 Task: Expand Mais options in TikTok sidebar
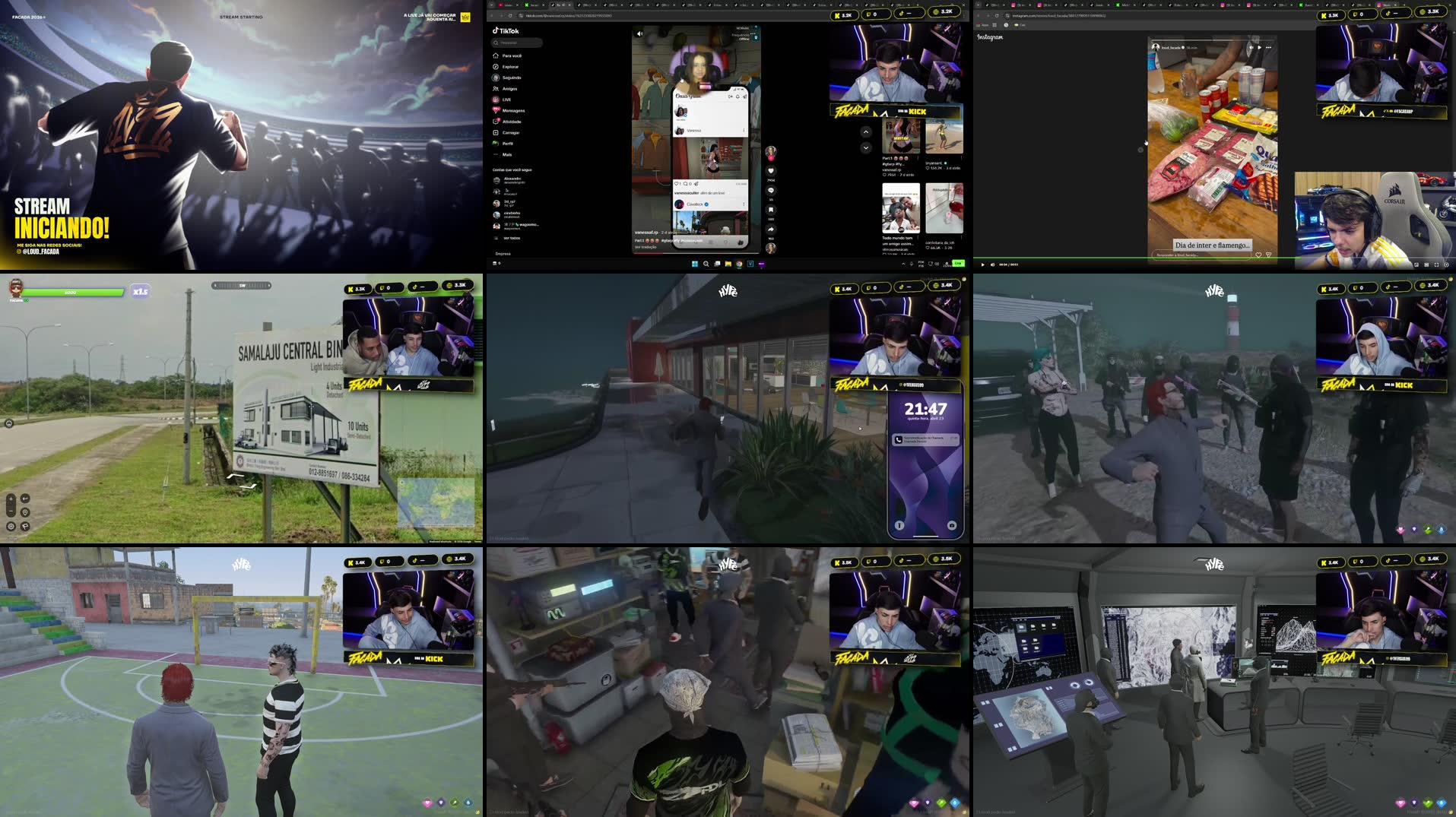click(502, 154)
